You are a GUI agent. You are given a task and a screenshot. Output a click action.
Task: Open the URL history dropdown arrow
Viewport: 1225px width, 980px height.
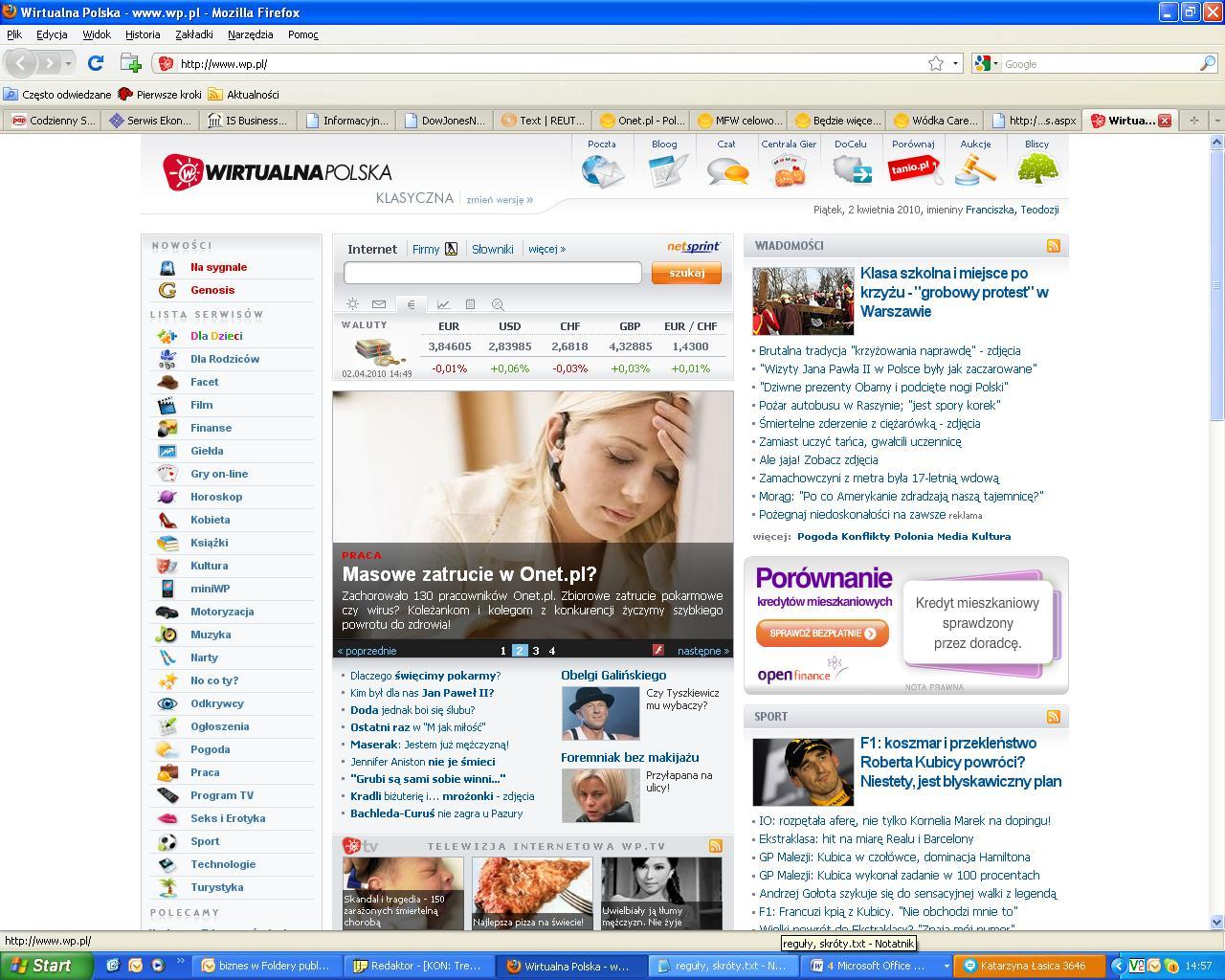pos(955,63)
